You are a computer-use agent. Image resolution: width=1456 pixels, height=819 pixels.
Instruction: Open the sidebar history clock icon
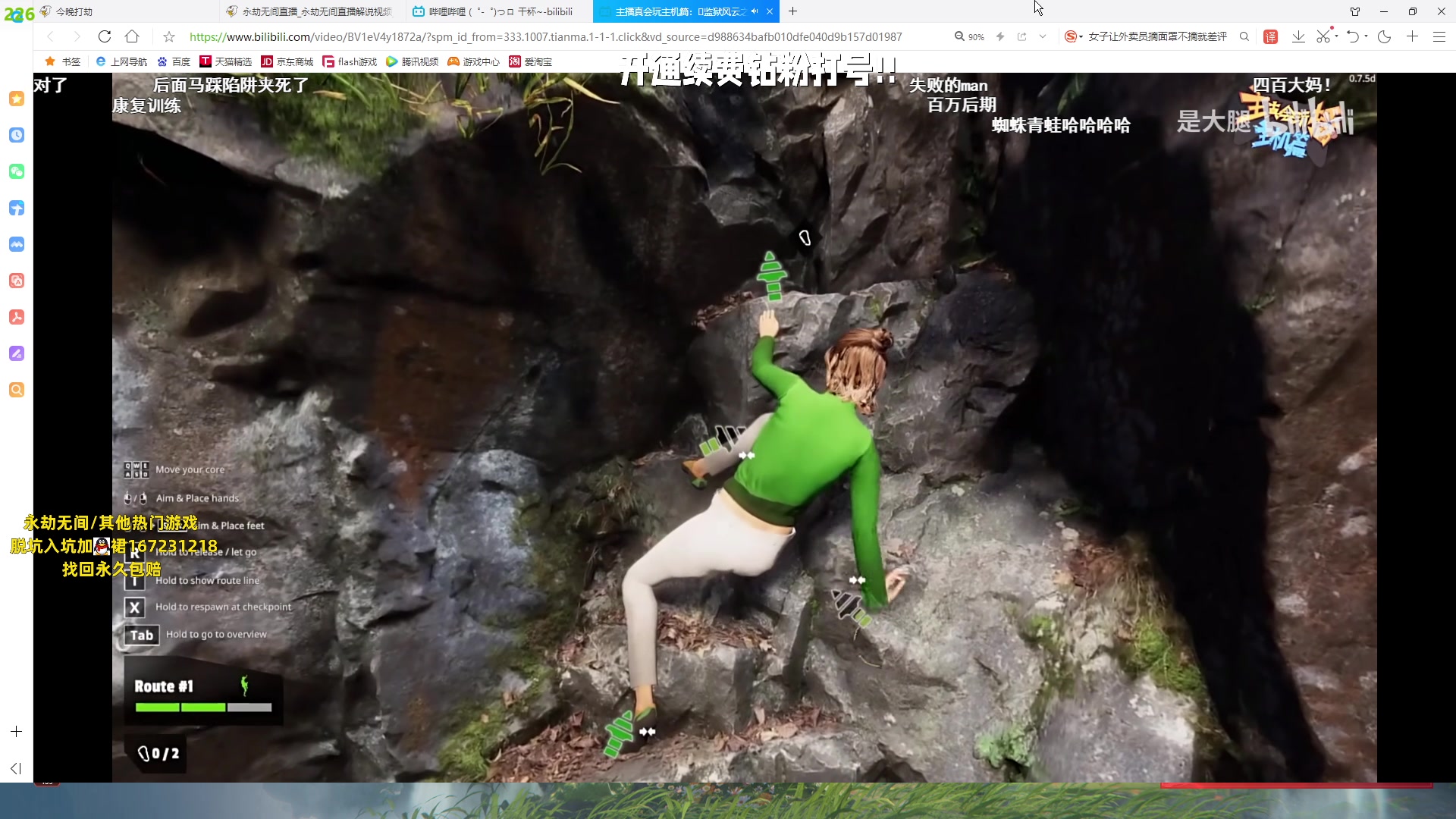tap(17, 135)
